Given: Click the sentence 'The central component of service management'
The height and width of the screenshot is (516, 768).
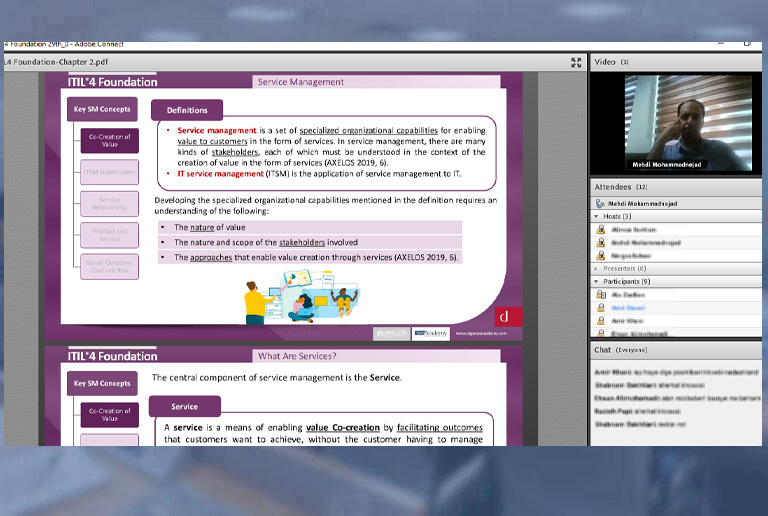Looking at the screenshot, I should click(x=277, y=377).
